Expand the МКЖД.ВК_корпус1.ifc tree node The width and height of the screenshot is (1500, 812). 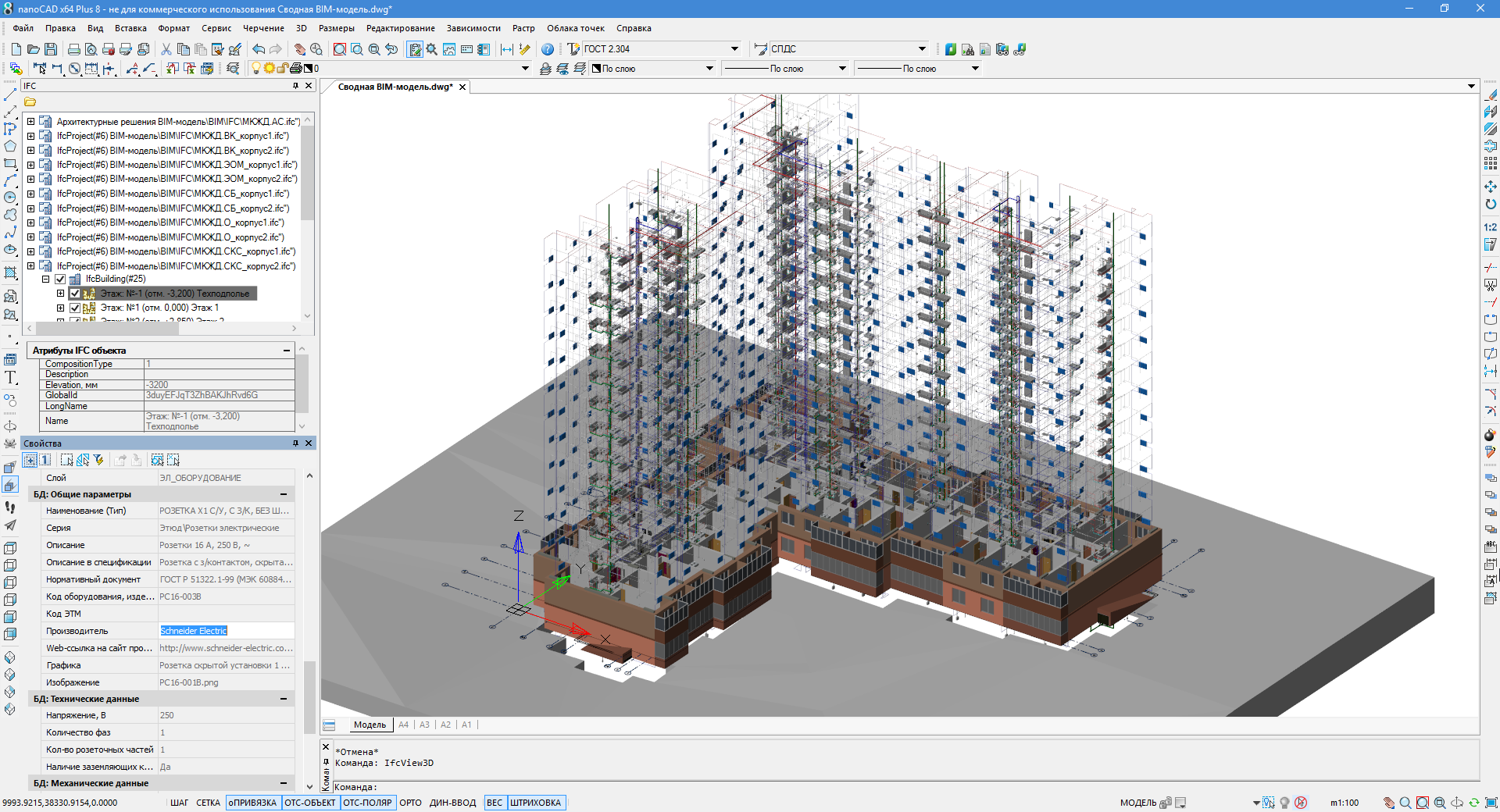coord(30,136)
